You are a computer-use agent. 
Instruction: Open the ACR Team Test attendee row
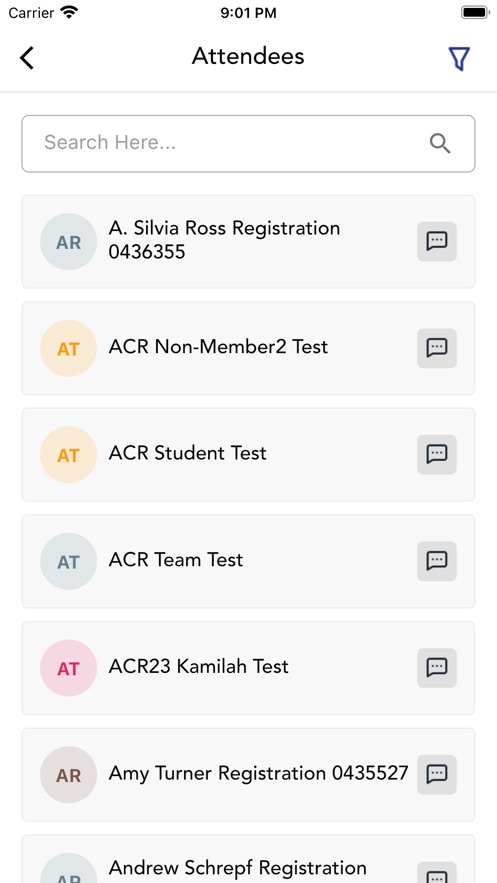click(248, 561)
